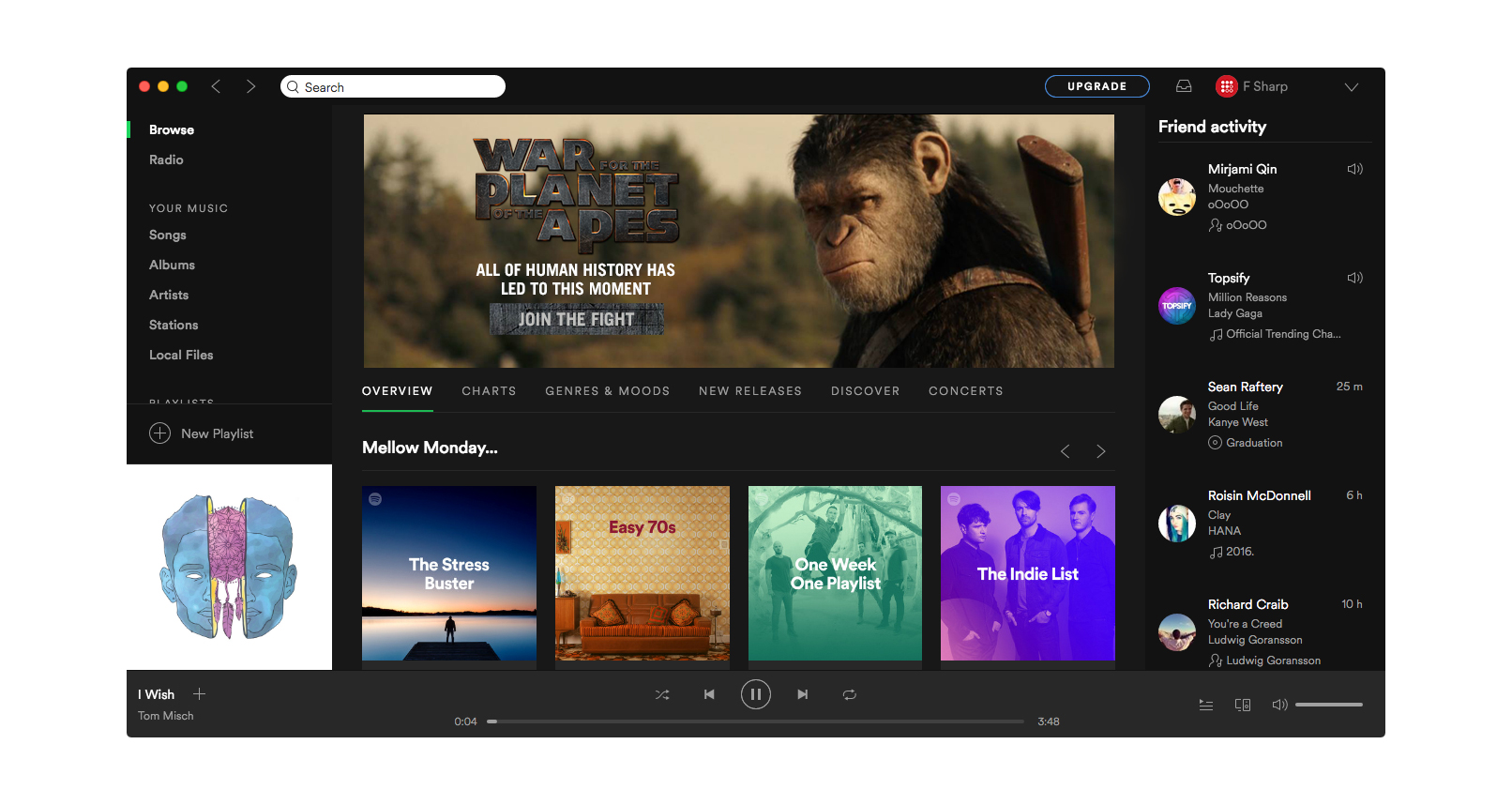Image resolution: width=1512 pixels, height=805 pixels.
Task: Click the New Playlist plus icon
Action: (x=159, y=433)
